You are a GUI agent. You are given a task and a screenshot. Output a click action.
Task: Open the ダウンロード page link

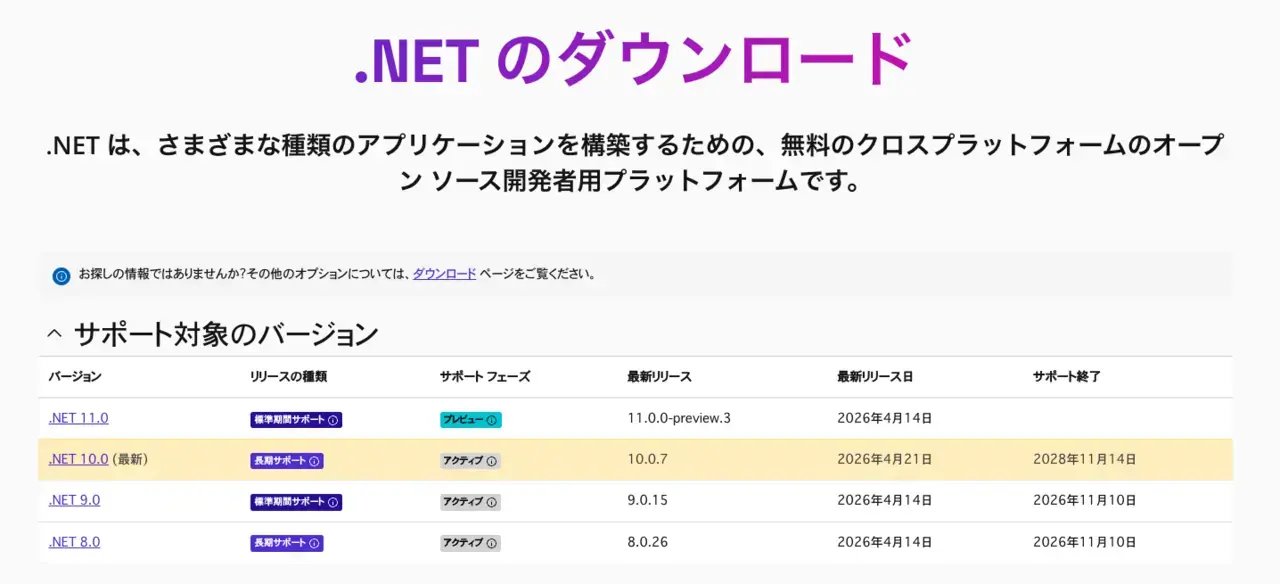tap(445, 273)
